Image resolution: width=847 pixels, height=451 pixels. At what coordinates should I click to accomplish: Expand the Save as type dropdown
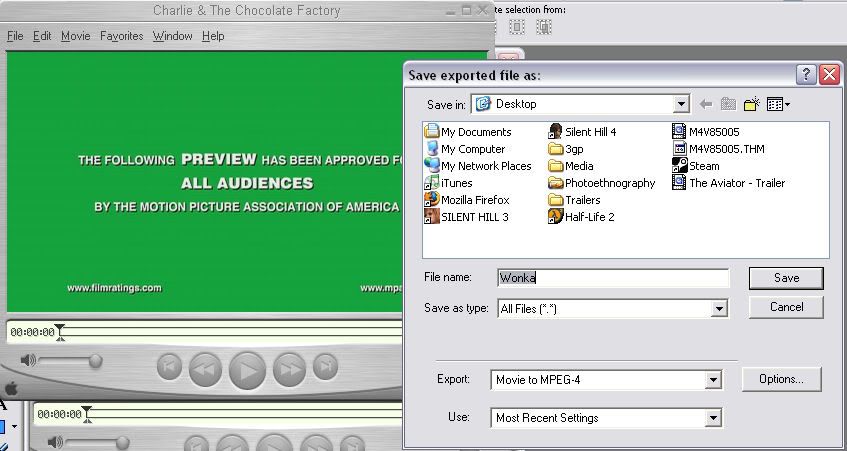(x=719, y=308)
